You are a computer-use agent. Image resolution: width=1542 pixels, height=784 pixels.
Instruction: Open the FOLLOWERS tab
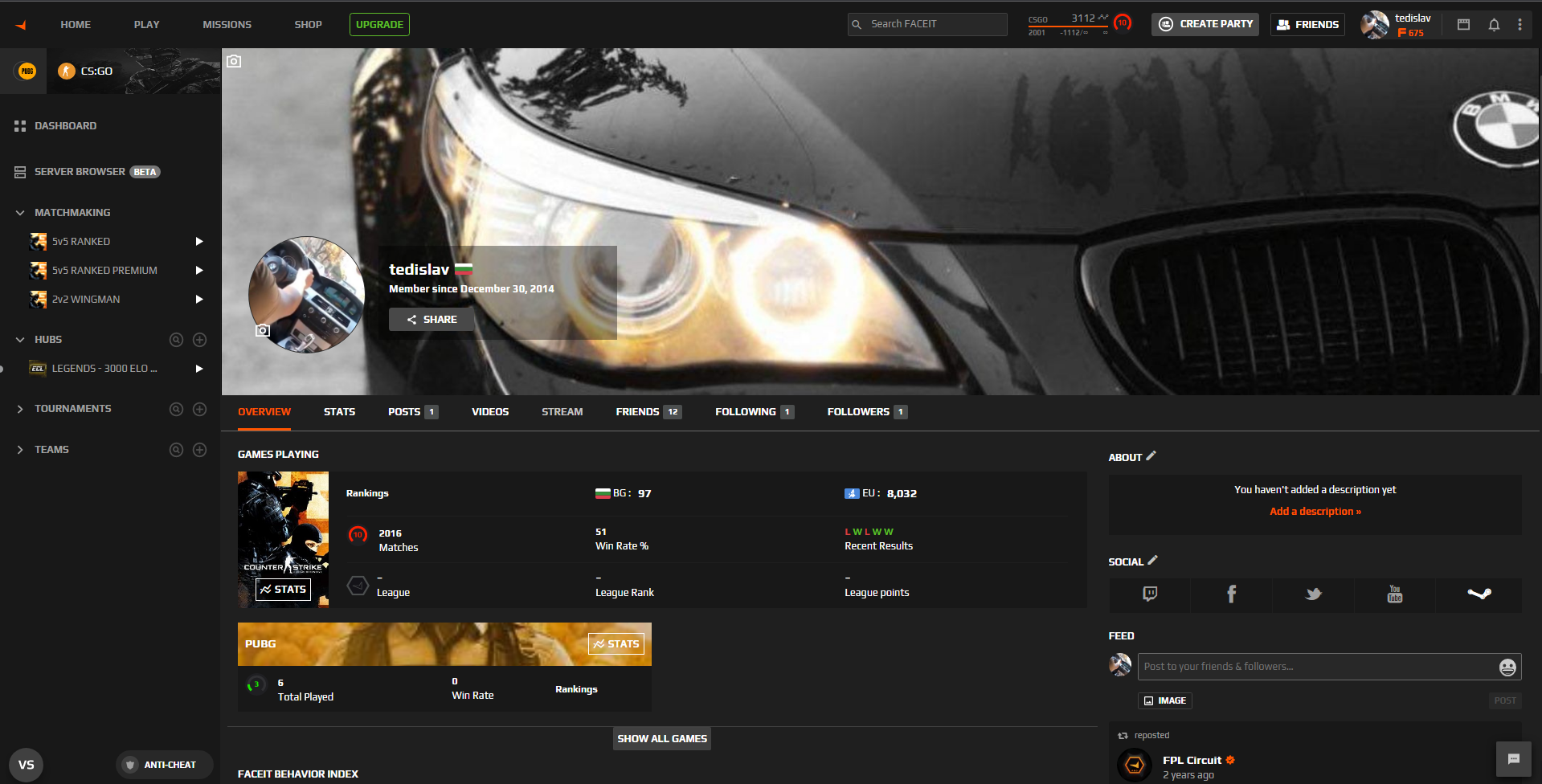tap(867, 412)
